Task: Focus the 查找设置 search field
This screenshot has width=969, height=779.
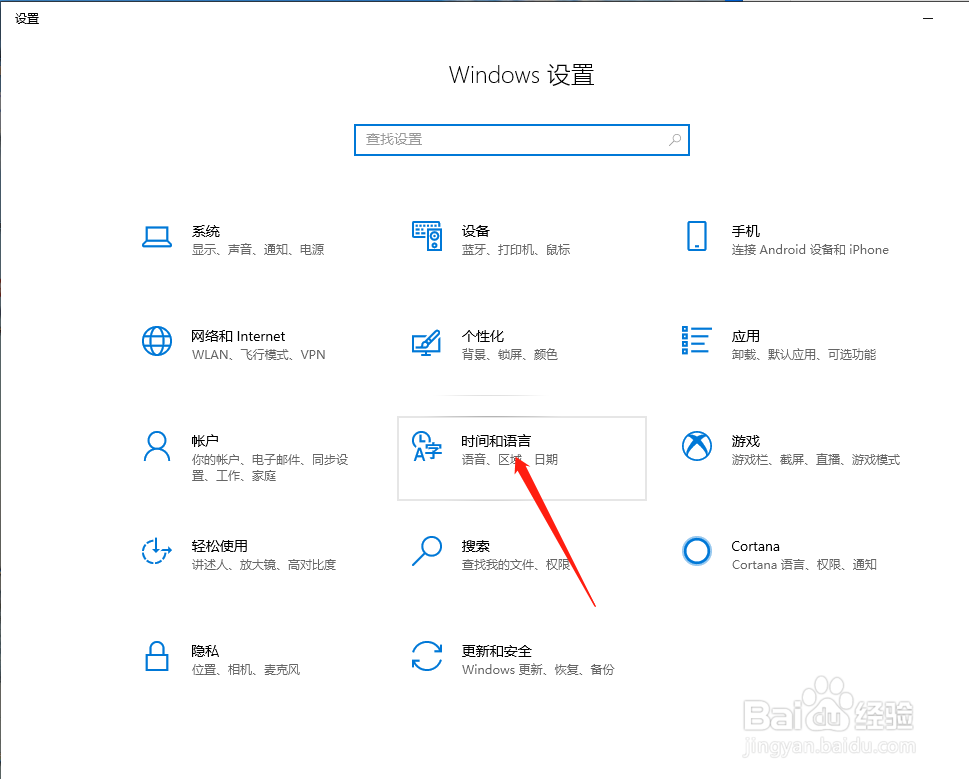Action: [522, 140]
